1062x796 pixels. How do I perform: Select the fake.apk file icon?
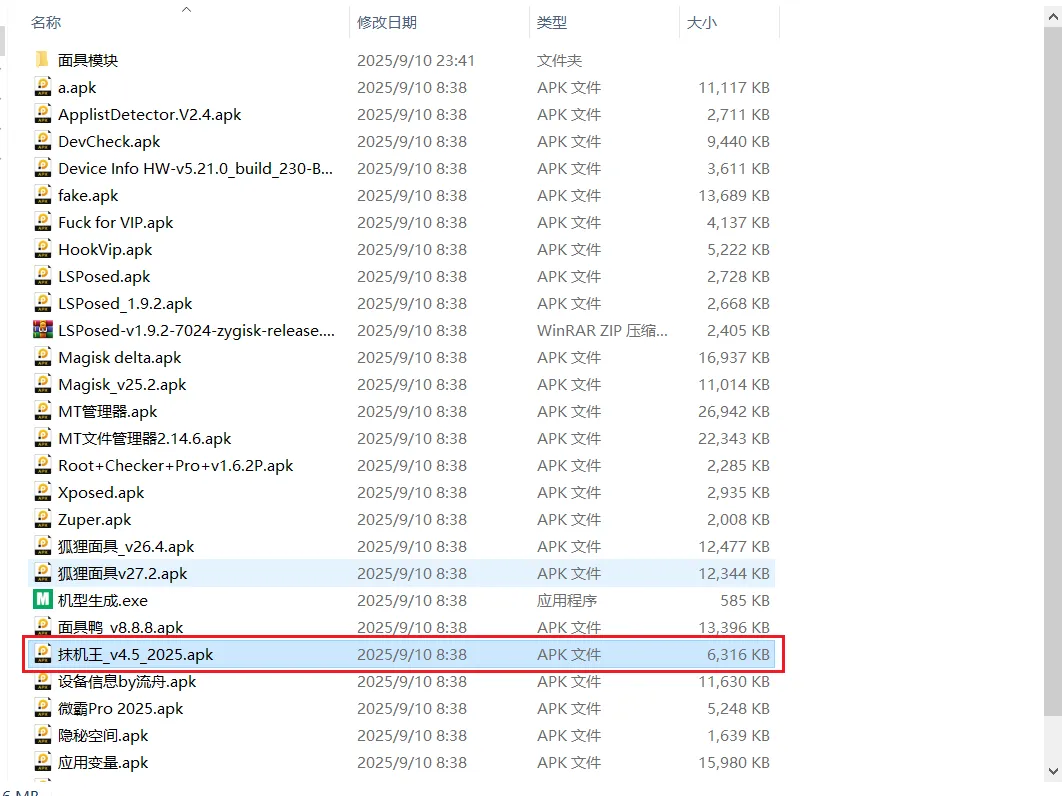click(42, 195)
